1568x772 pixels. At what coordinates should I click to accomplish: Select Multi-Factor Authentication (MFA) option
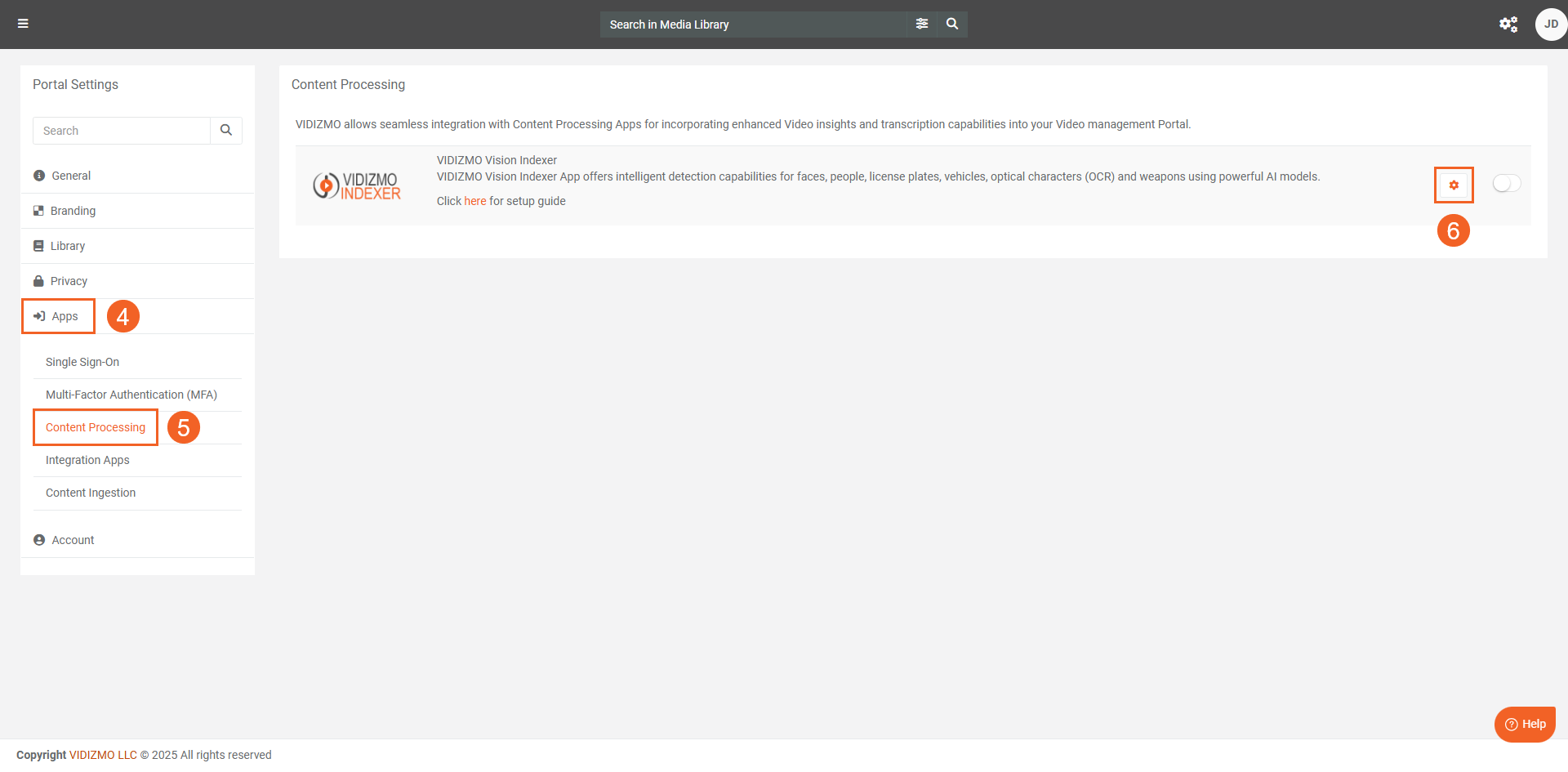coord(131,395)
